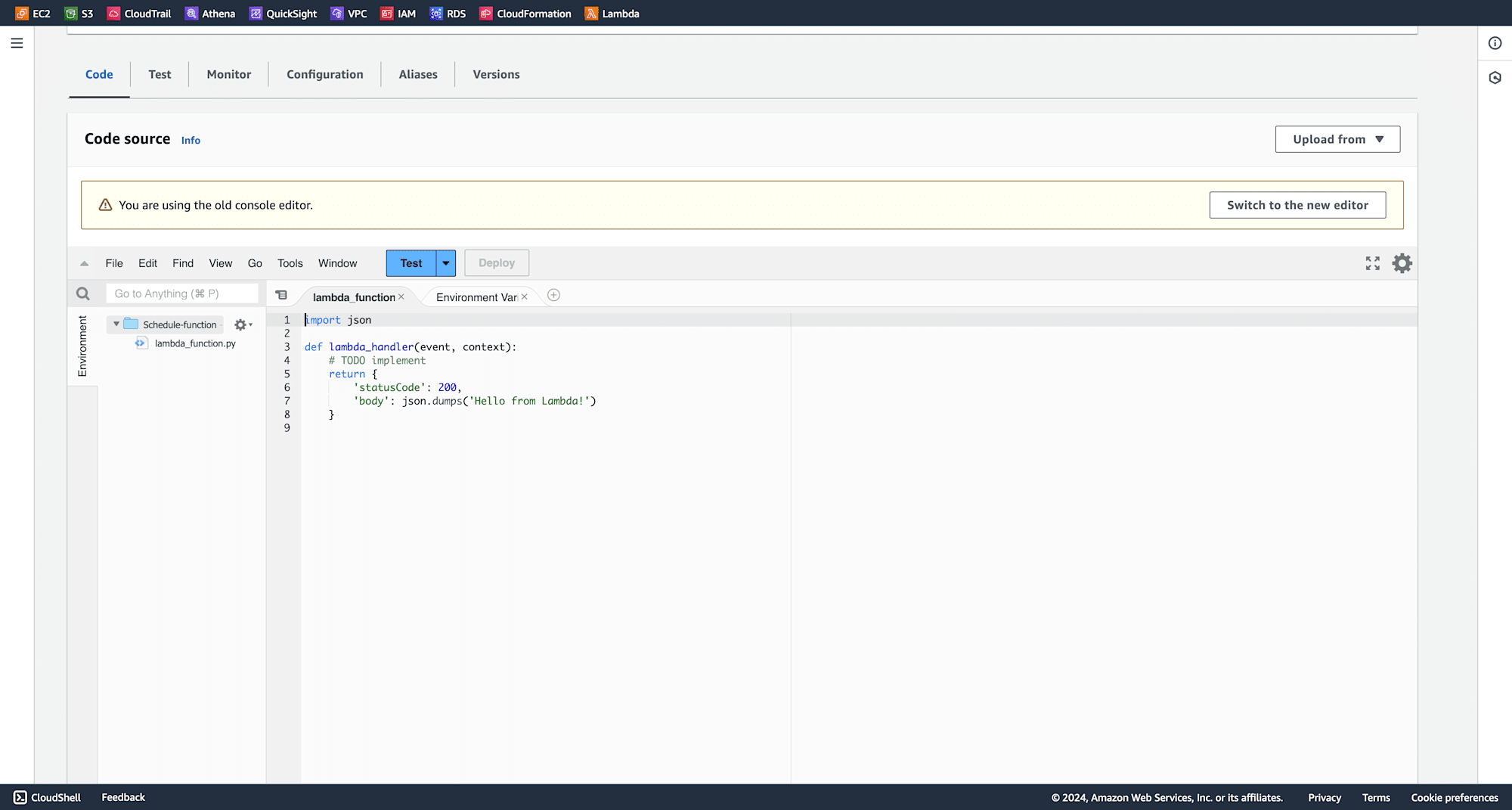Open the Athena service shortcut
The image size is (1512, 810).
210,14
